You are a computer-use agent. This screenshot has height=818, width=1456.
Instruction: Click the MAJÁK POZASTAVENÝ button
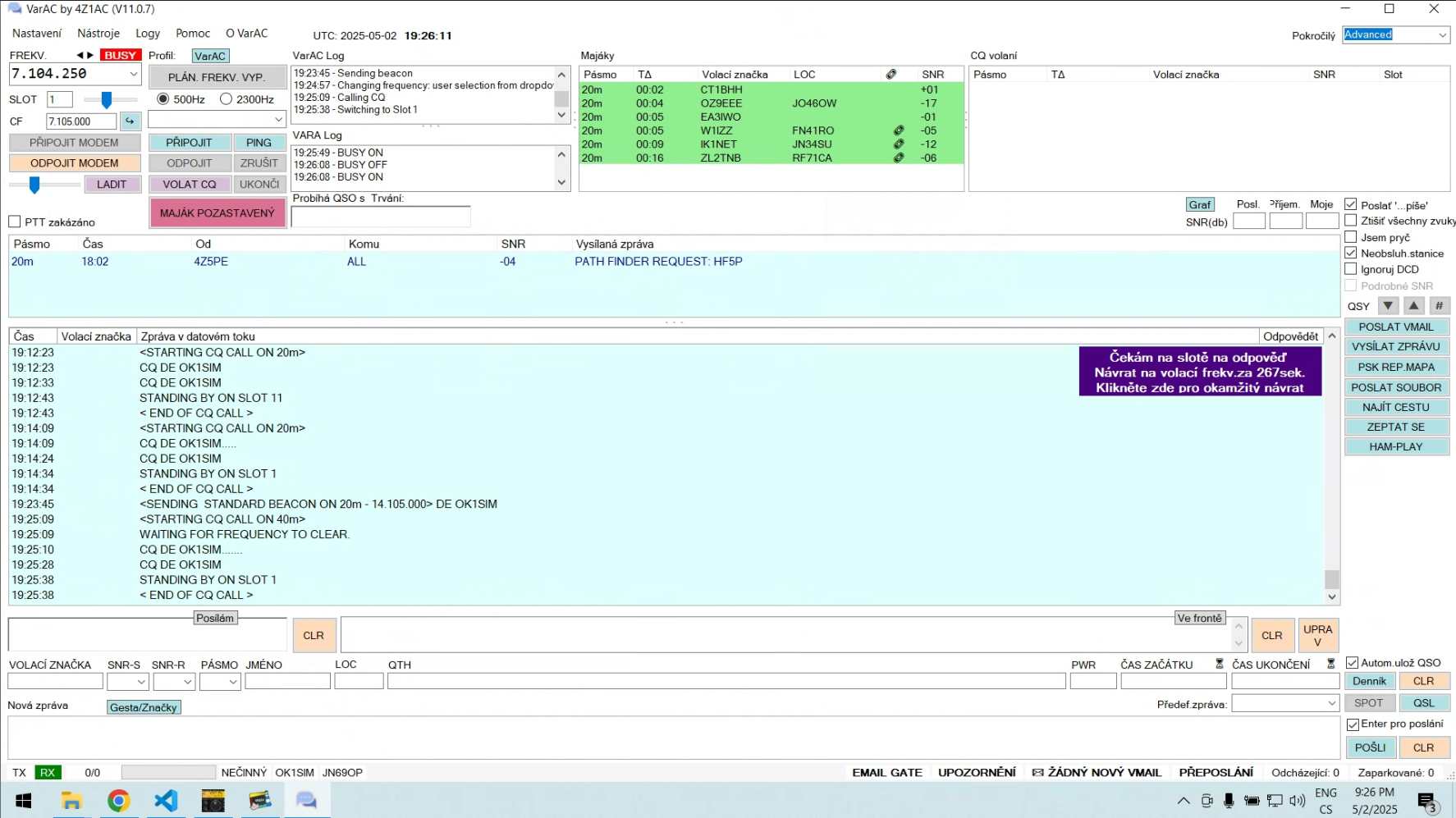pos(217,212)
